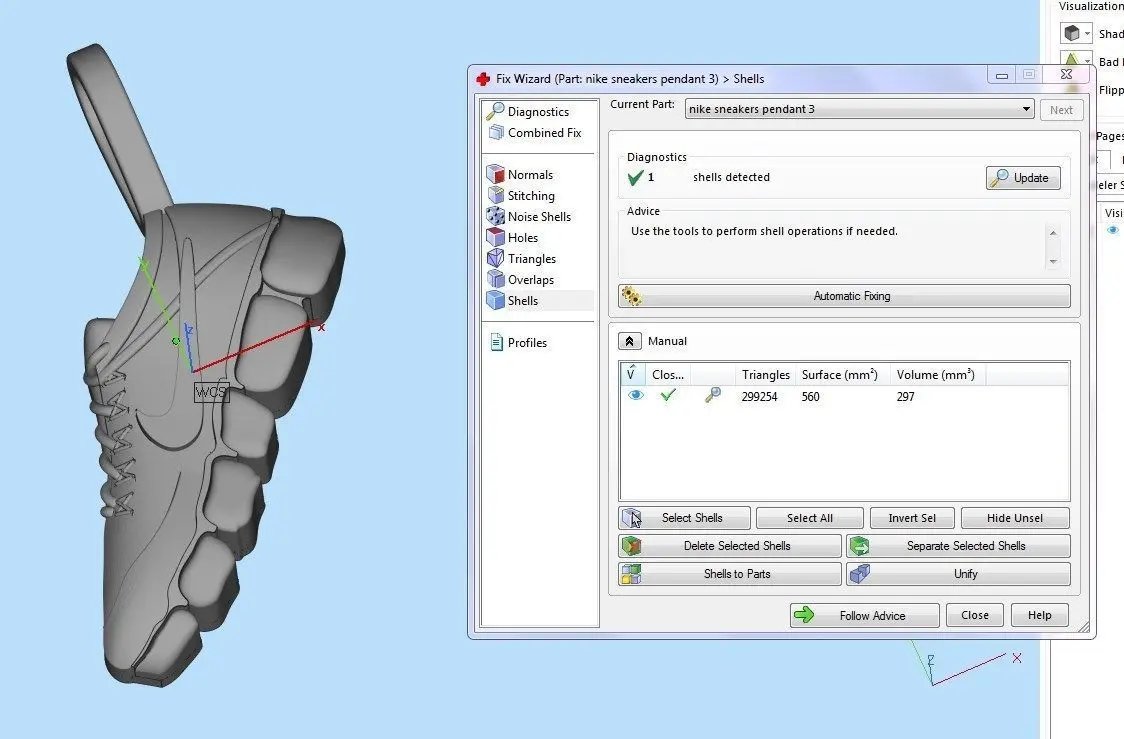Click Invert Sel button
Viewport: 1124px width, 739px height.
click(912, 518)
